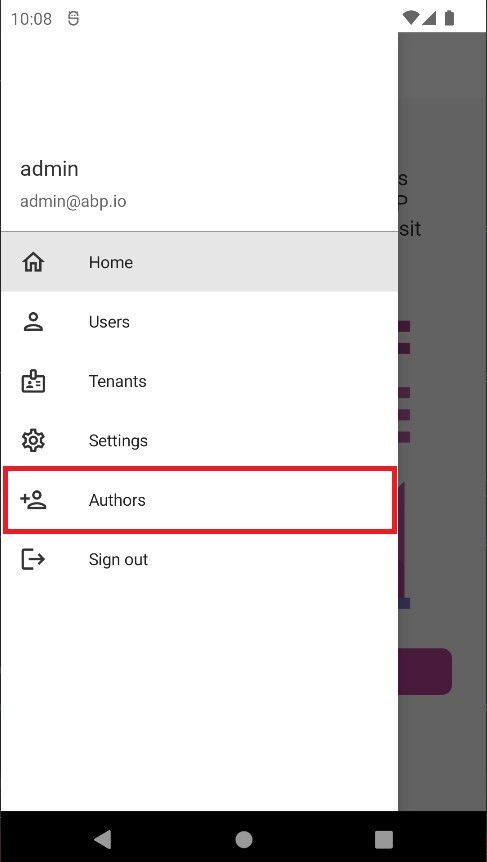Image resolution: width=487 pixels, height=862 pixels.
Task: Choose Sign out from the drawer
Action: click(199, 559)
